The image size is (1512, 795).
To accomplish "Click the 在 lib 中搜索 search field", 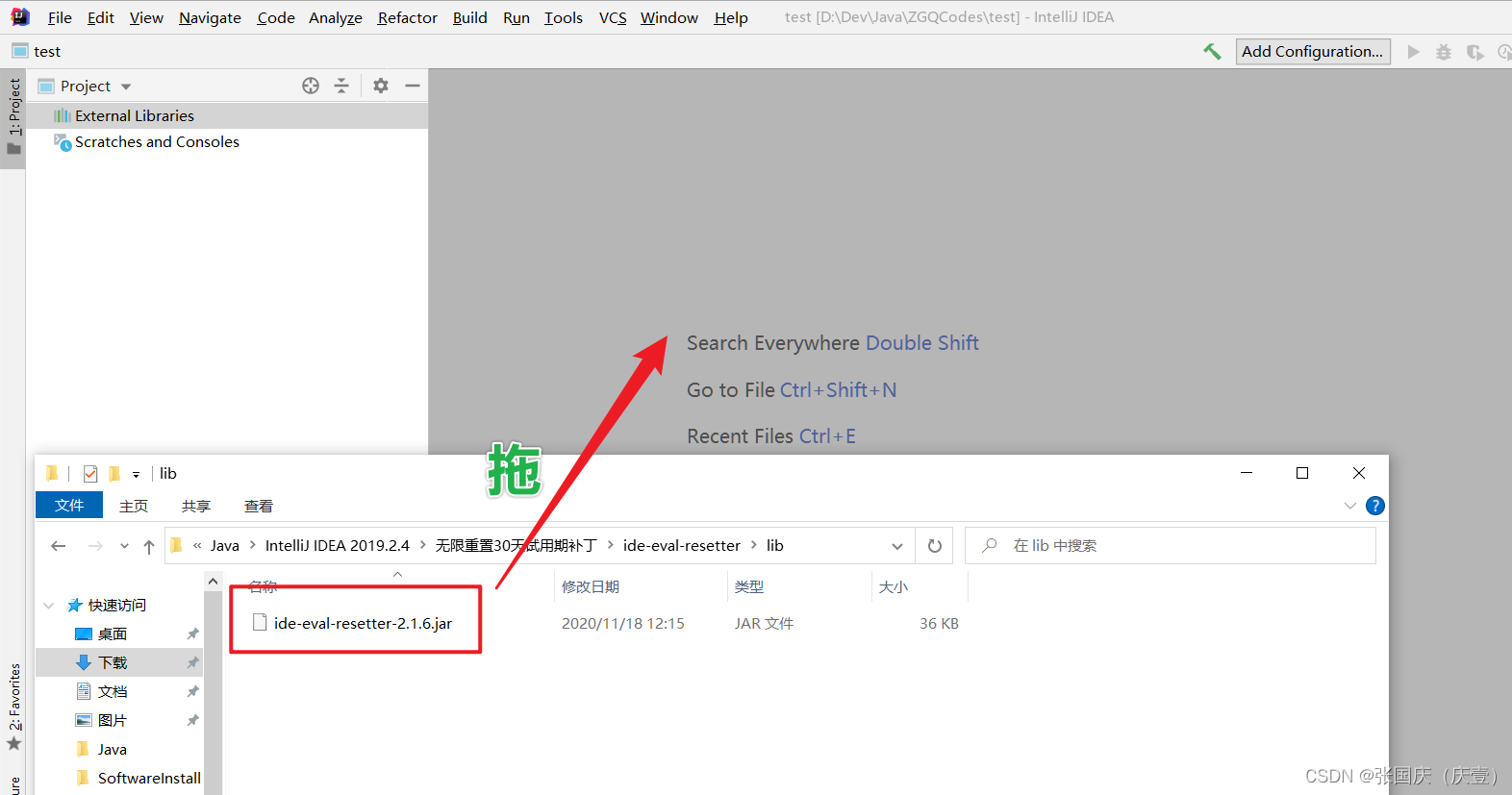I will (x=1171, y=545).
